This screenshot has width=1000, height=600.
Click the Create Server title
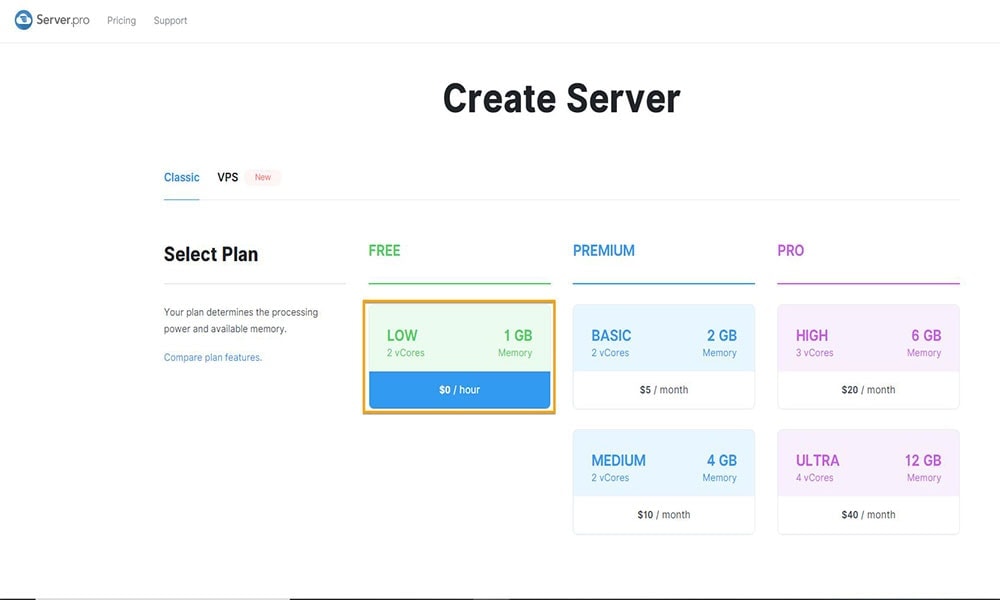561,99
